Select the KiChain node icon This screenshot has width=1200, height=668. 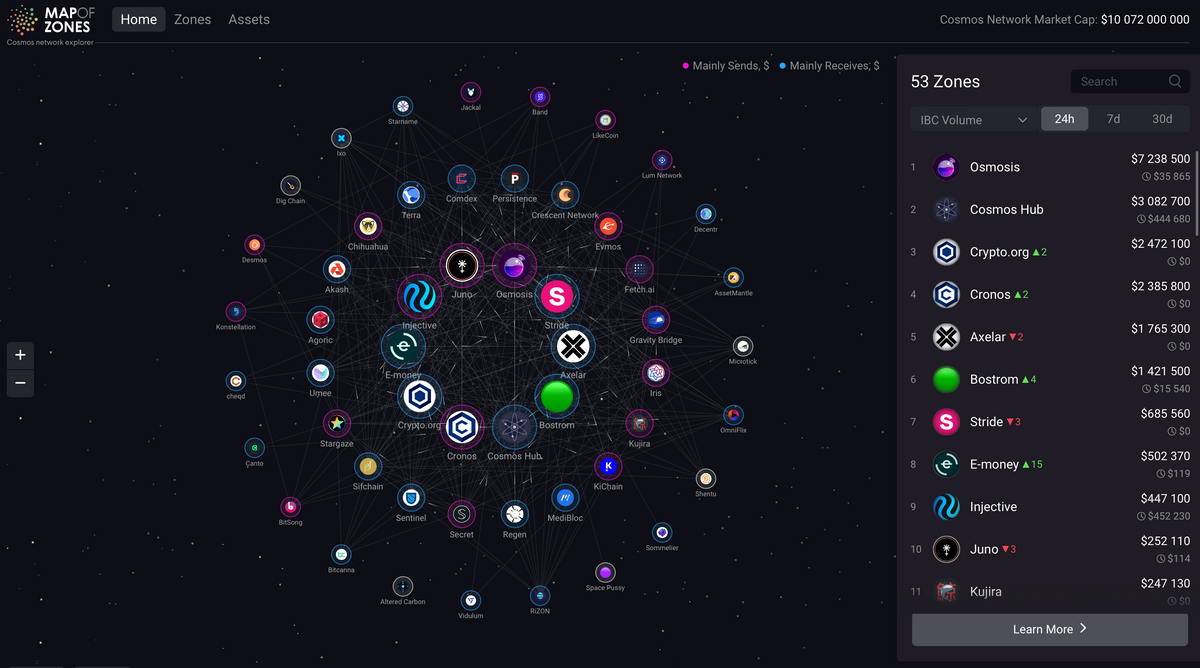point(608,466)
